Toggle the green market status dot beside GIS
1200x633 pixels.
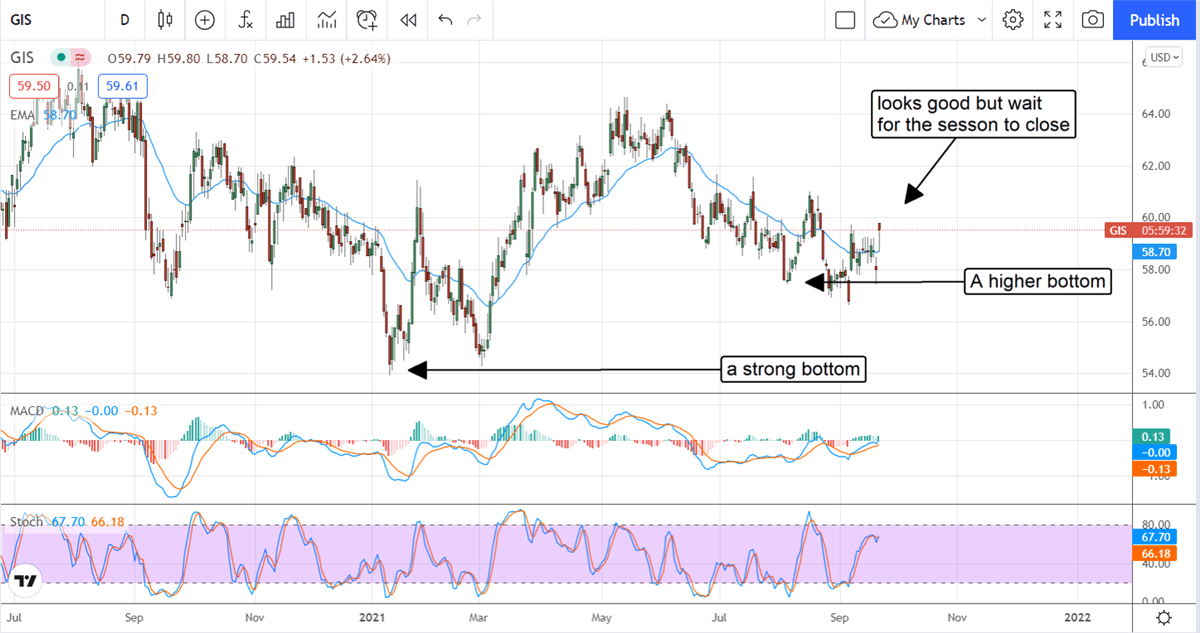click(x=62, y=58)
